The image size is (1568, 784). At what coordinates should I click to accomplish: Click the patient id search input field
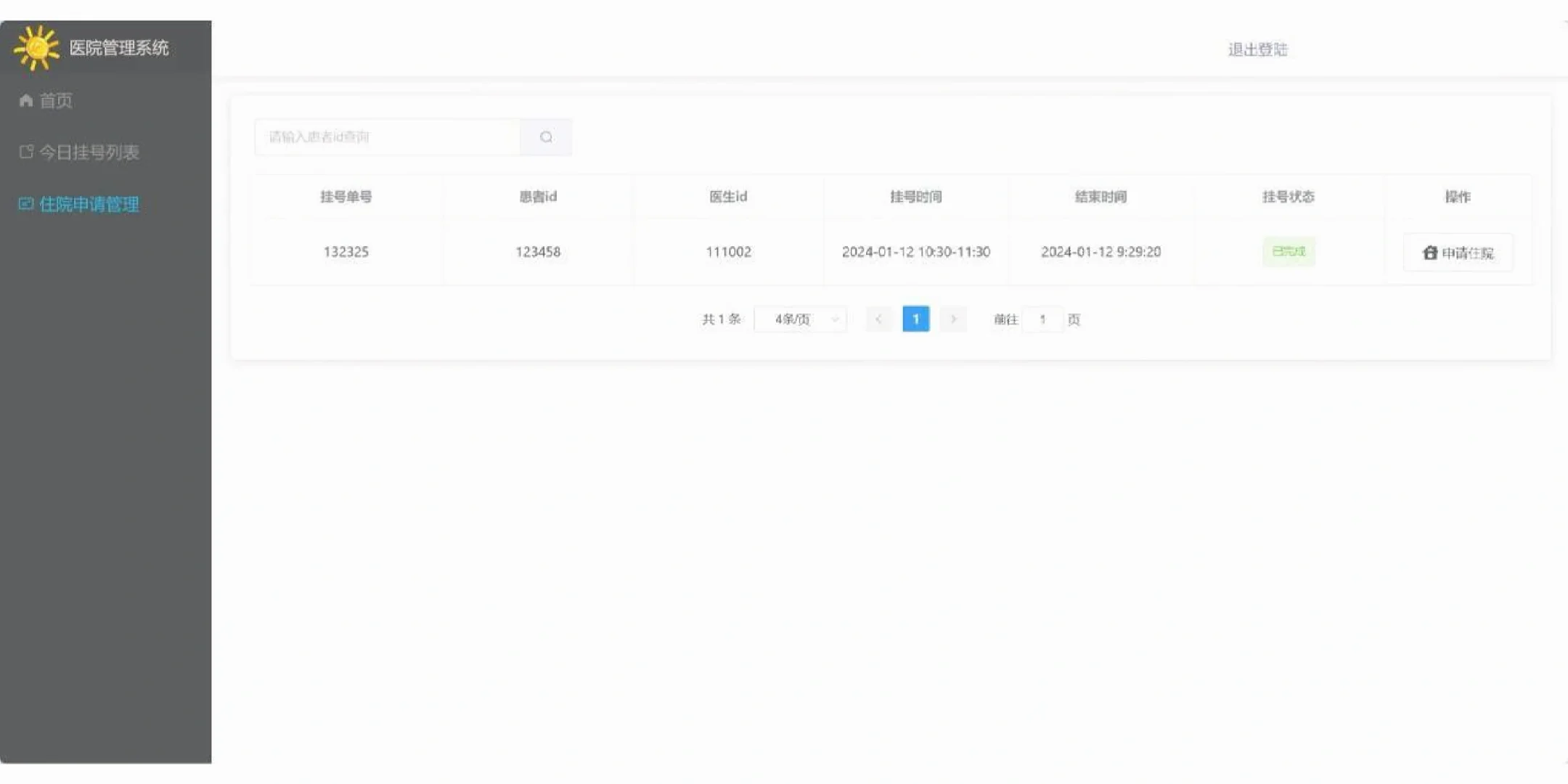[x=387, y=136]
